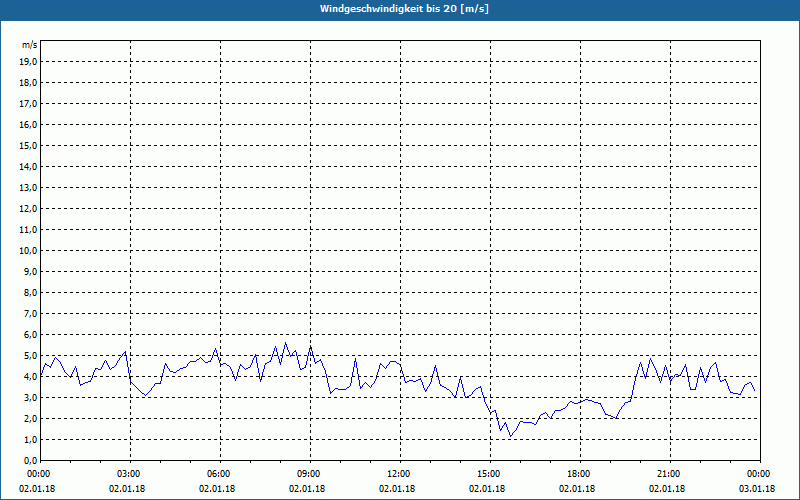
Task: Select the 9,0 y-axis value
Action: click(x=30, y=271)
